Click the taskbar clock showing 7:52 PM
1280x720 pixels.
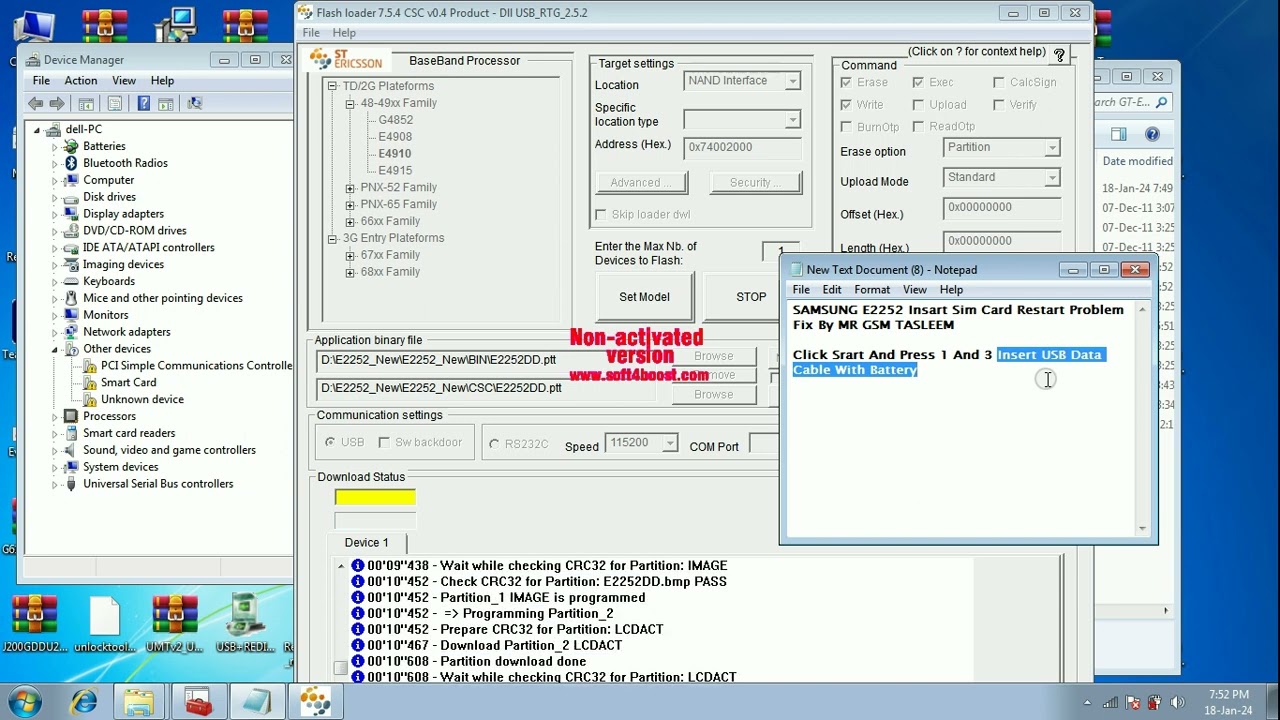[x=1228, y=702]
